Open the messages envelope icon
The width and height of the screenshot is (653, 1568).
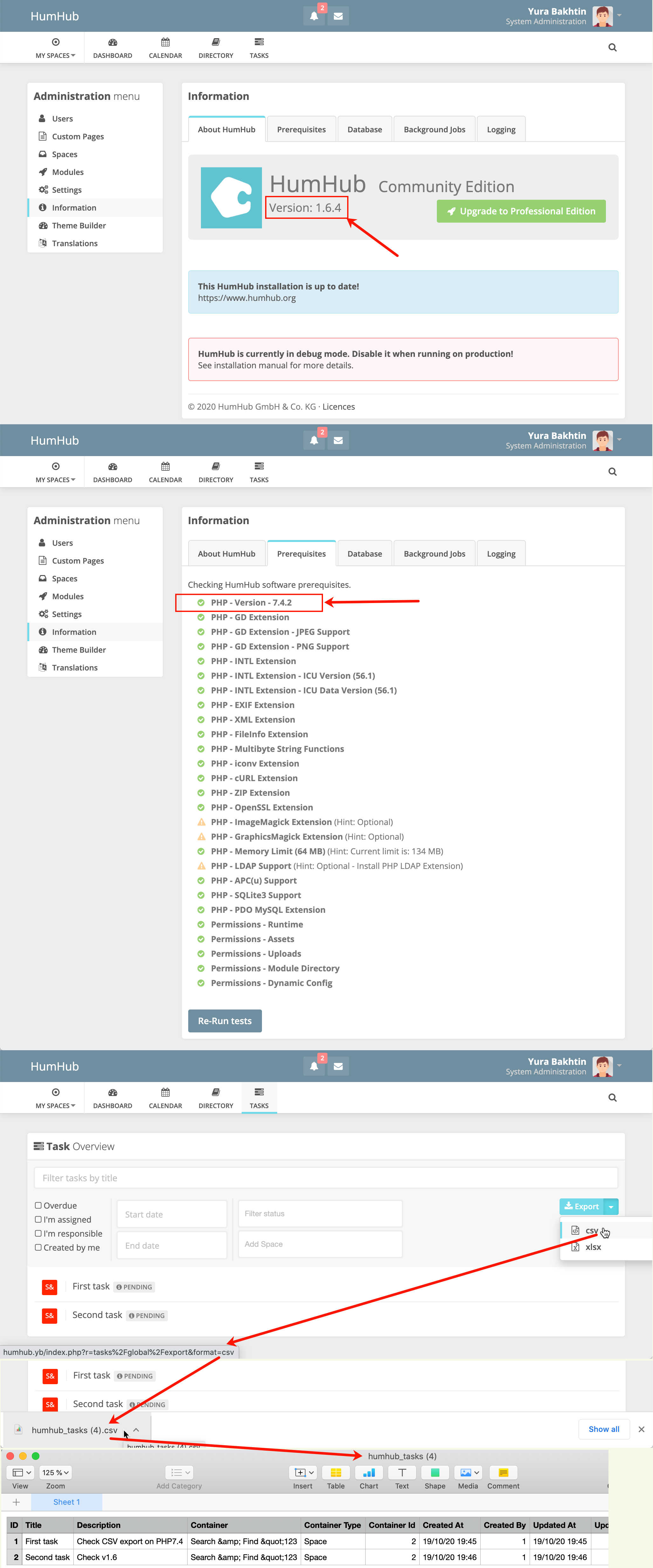click(x=338, y=15)
